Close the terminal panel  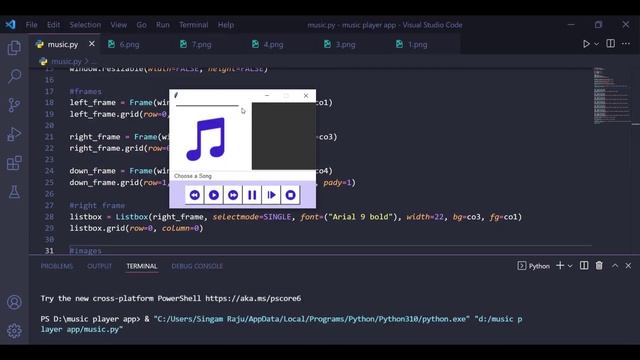pos(628,266)
